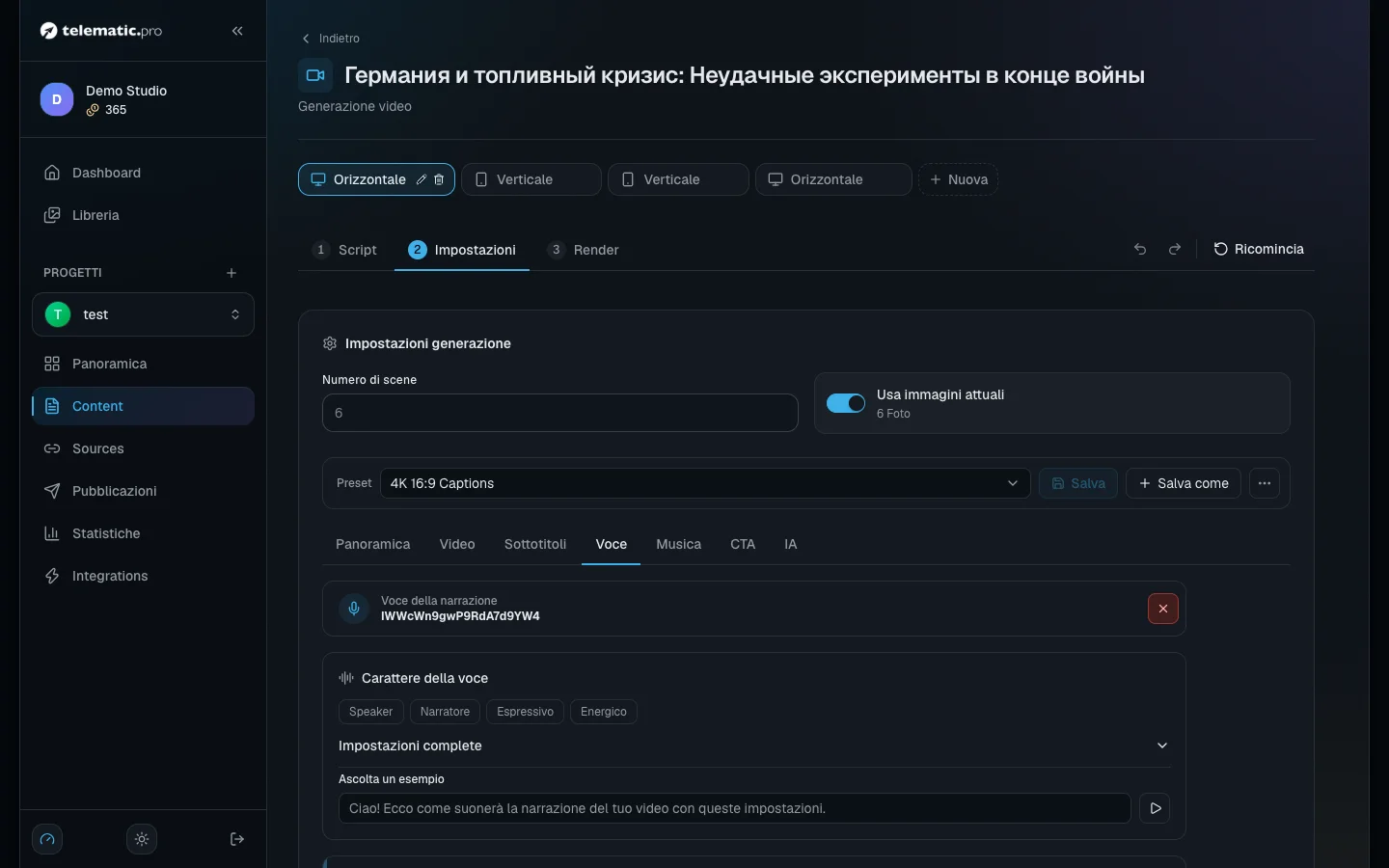Select the Narratore voice character chip
This screenshot has height=868, width=1389.
coord(445,712)
